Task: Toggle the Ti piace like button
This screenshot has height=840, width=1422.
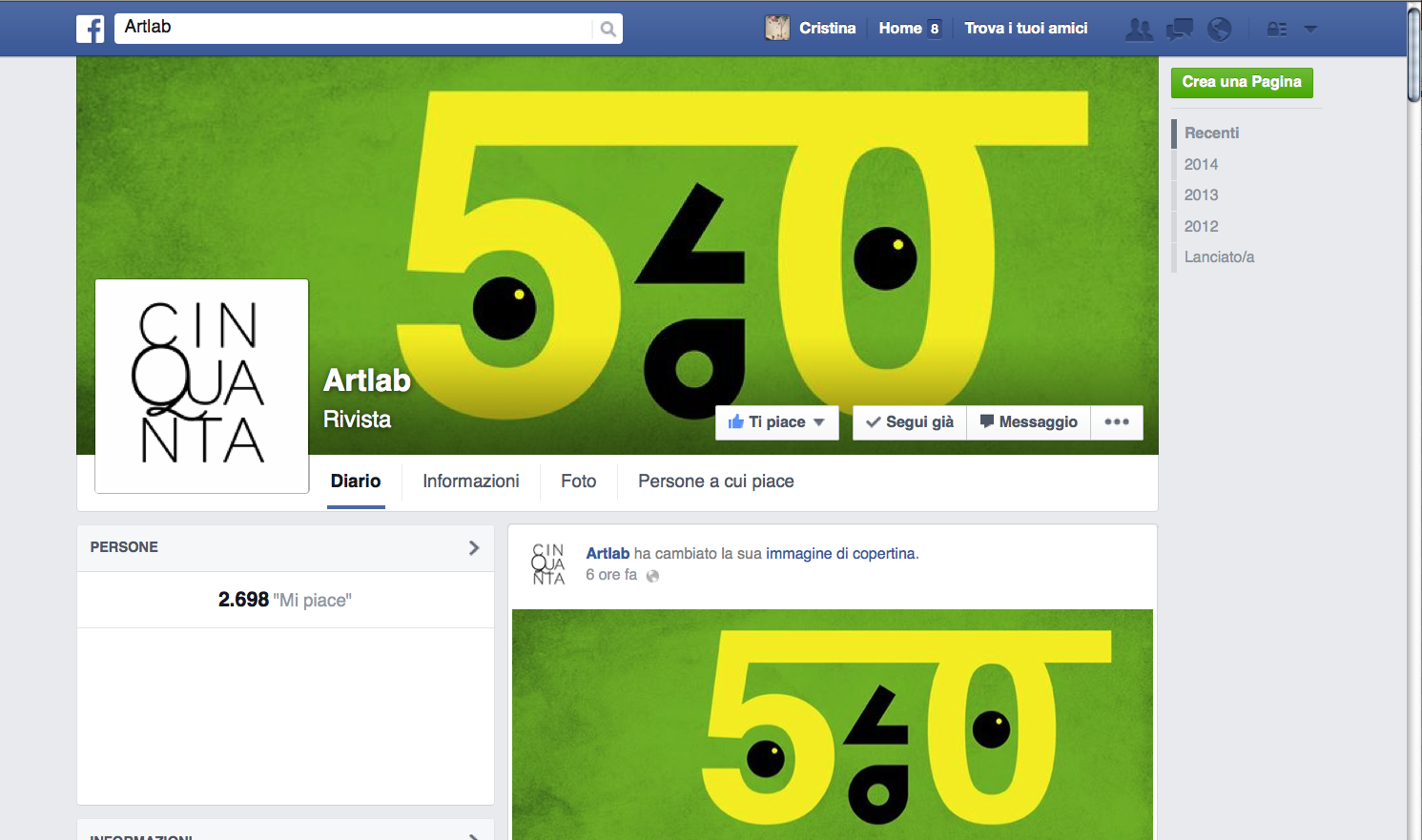Action: [776, 422]
